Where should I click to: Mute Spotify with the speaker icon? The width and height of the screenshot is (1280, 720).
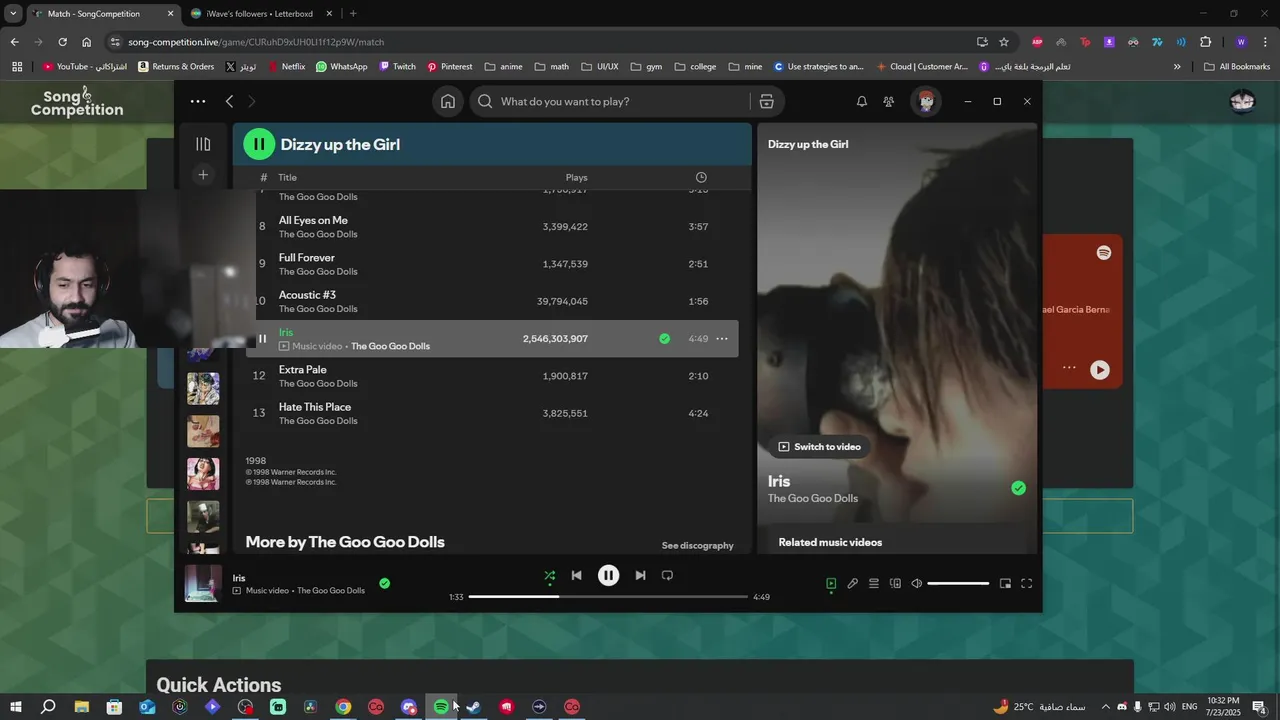coord(916,583)
